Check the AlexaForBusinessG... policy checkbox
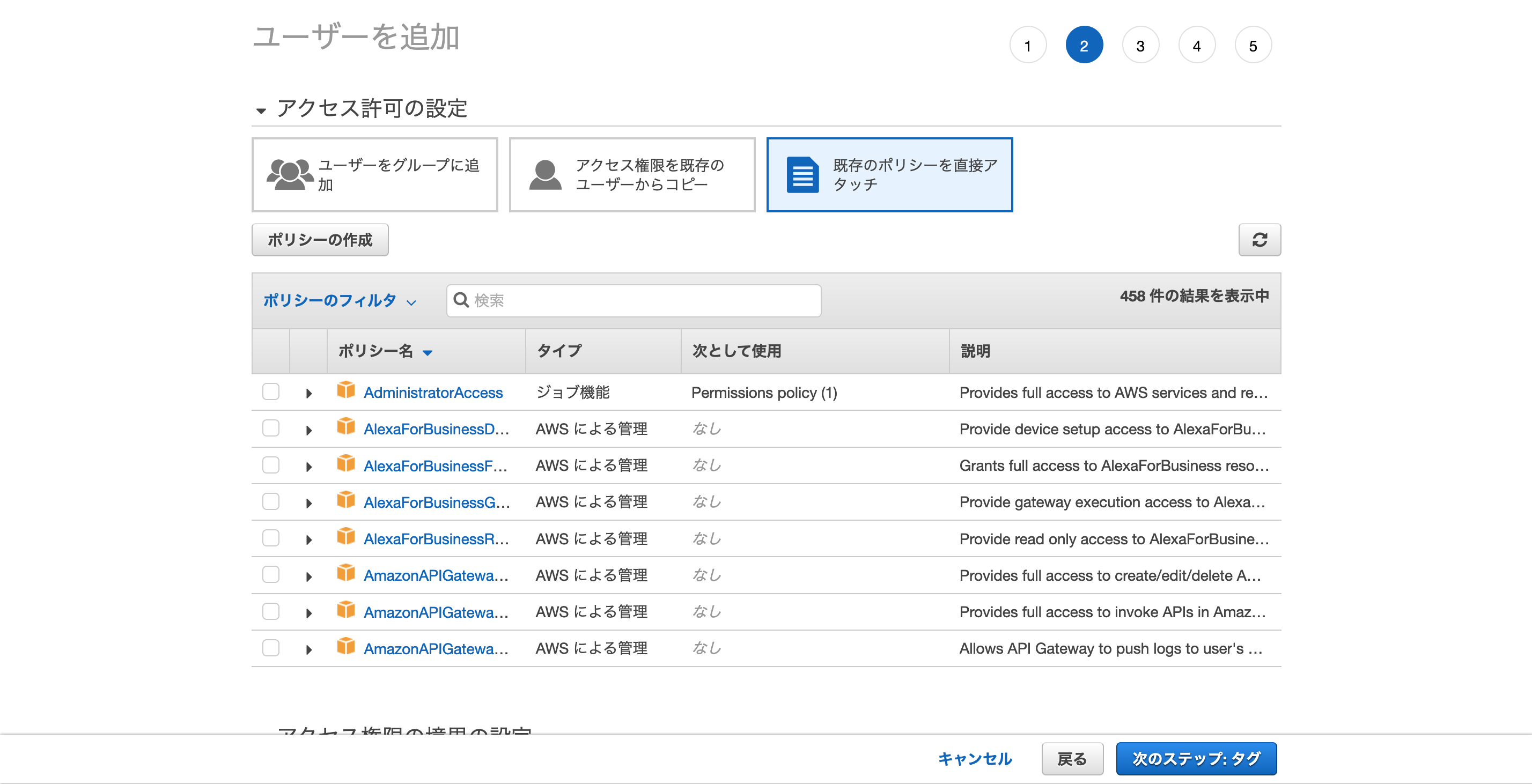Screen dimensions: 1532x784 (270, 501)
